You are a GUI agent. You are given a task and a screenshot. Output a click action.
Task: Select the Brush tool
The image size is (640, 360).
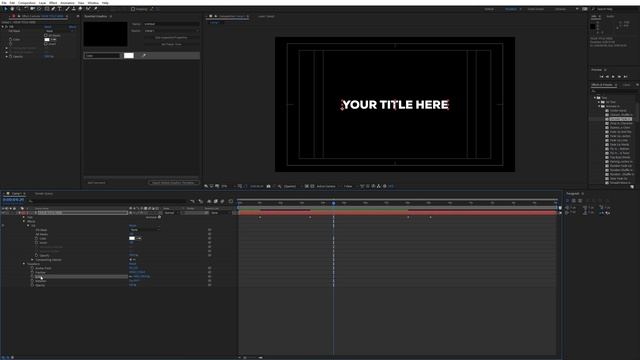[67, 9]
